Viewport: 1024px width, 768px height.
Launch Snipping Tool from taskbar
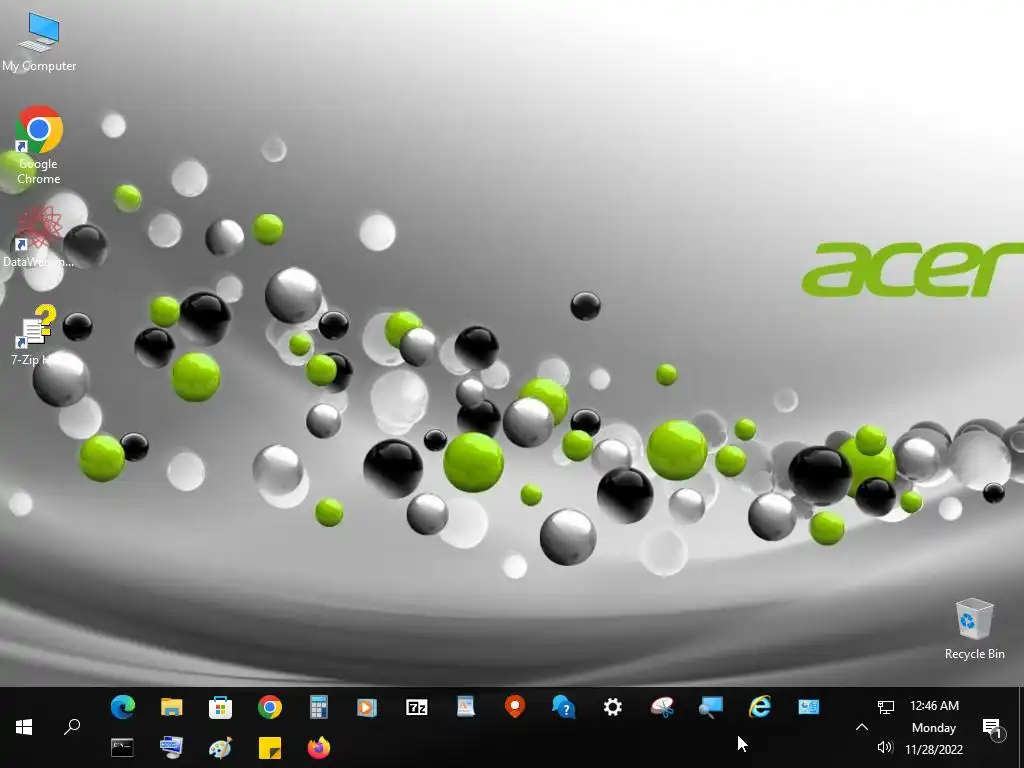pyautogui.click(x=662, y=707)
